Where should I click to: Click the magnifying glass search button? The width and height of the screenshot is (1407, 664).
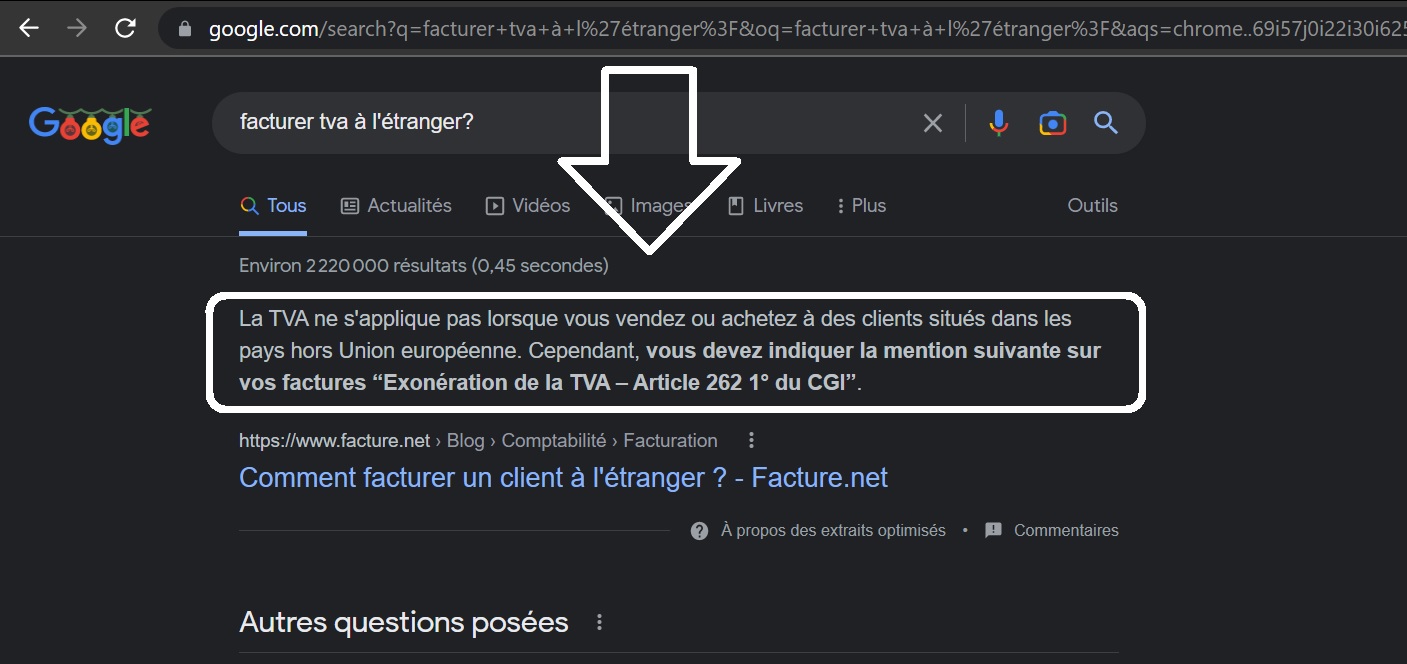click(1105, 123)
